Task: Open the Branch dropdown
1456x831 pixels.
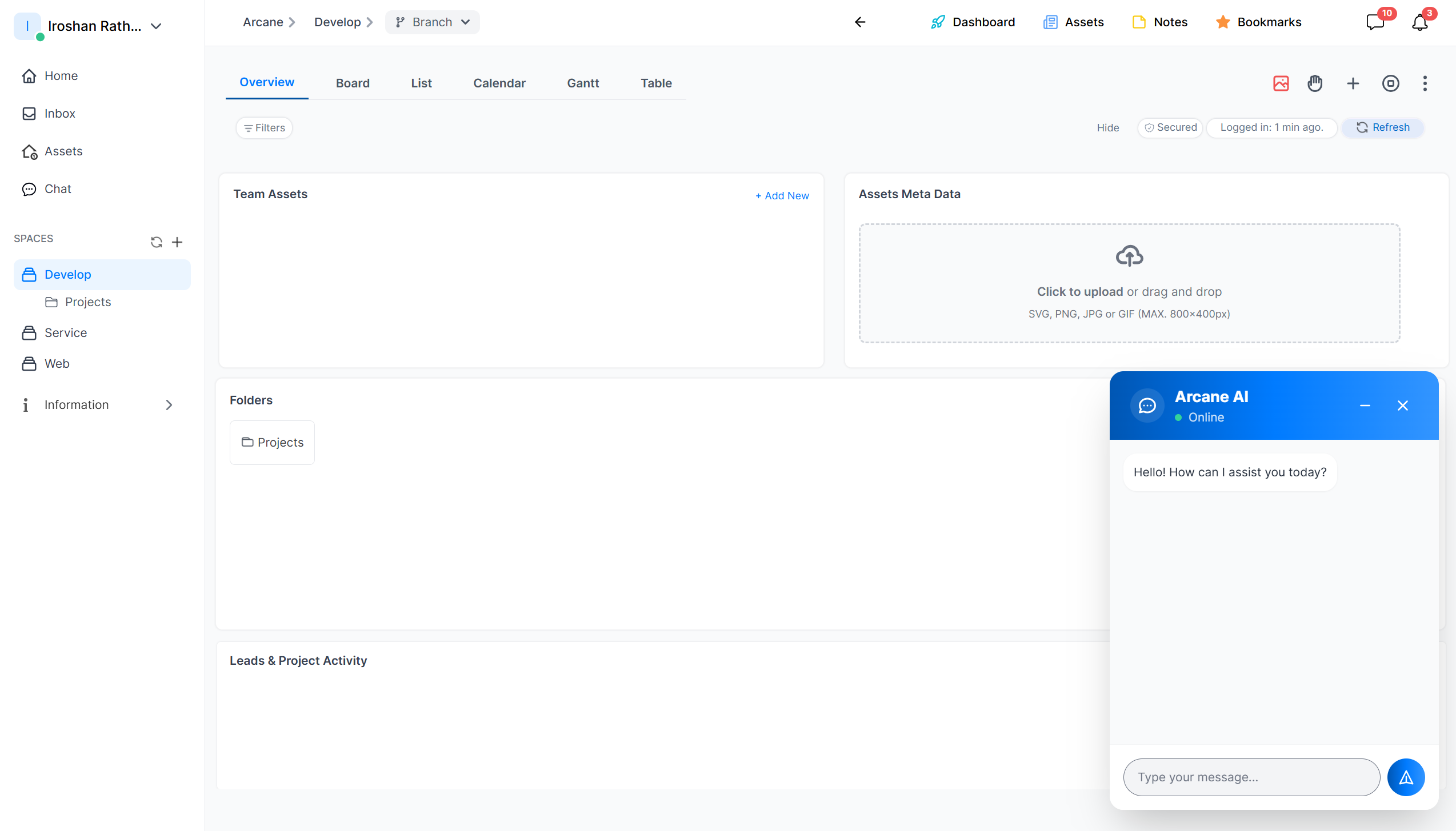Action: coord(433,22)
